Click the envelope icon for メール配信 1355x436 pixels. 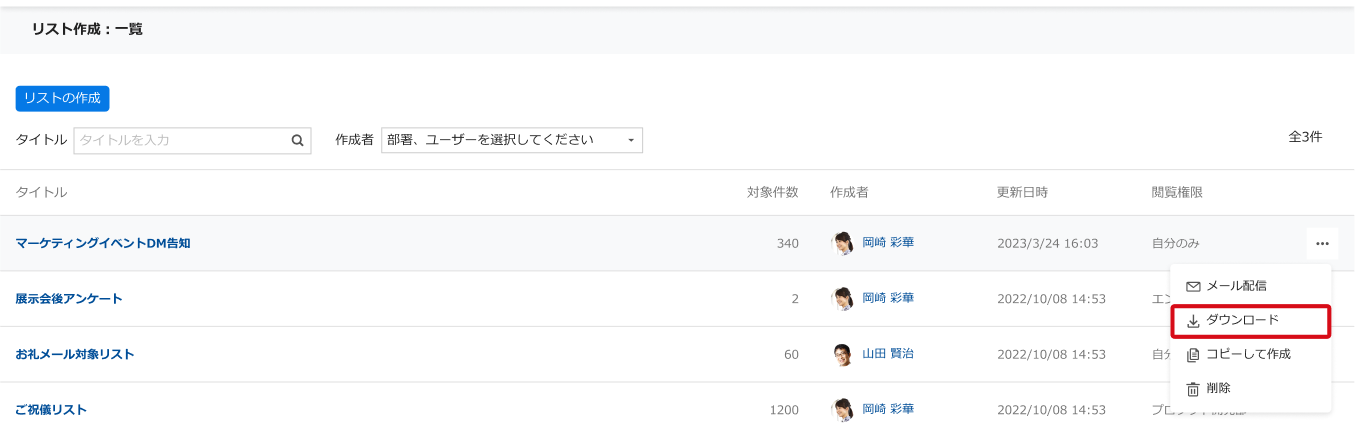1192,286
